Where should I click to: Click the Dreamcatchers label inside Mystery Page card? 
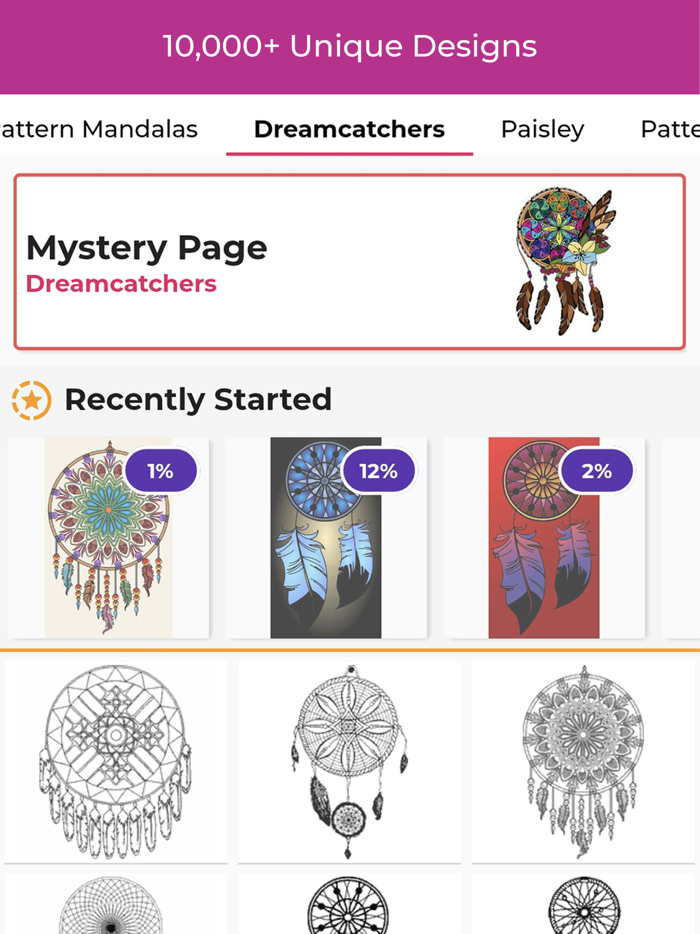click(x=120, y=283)
